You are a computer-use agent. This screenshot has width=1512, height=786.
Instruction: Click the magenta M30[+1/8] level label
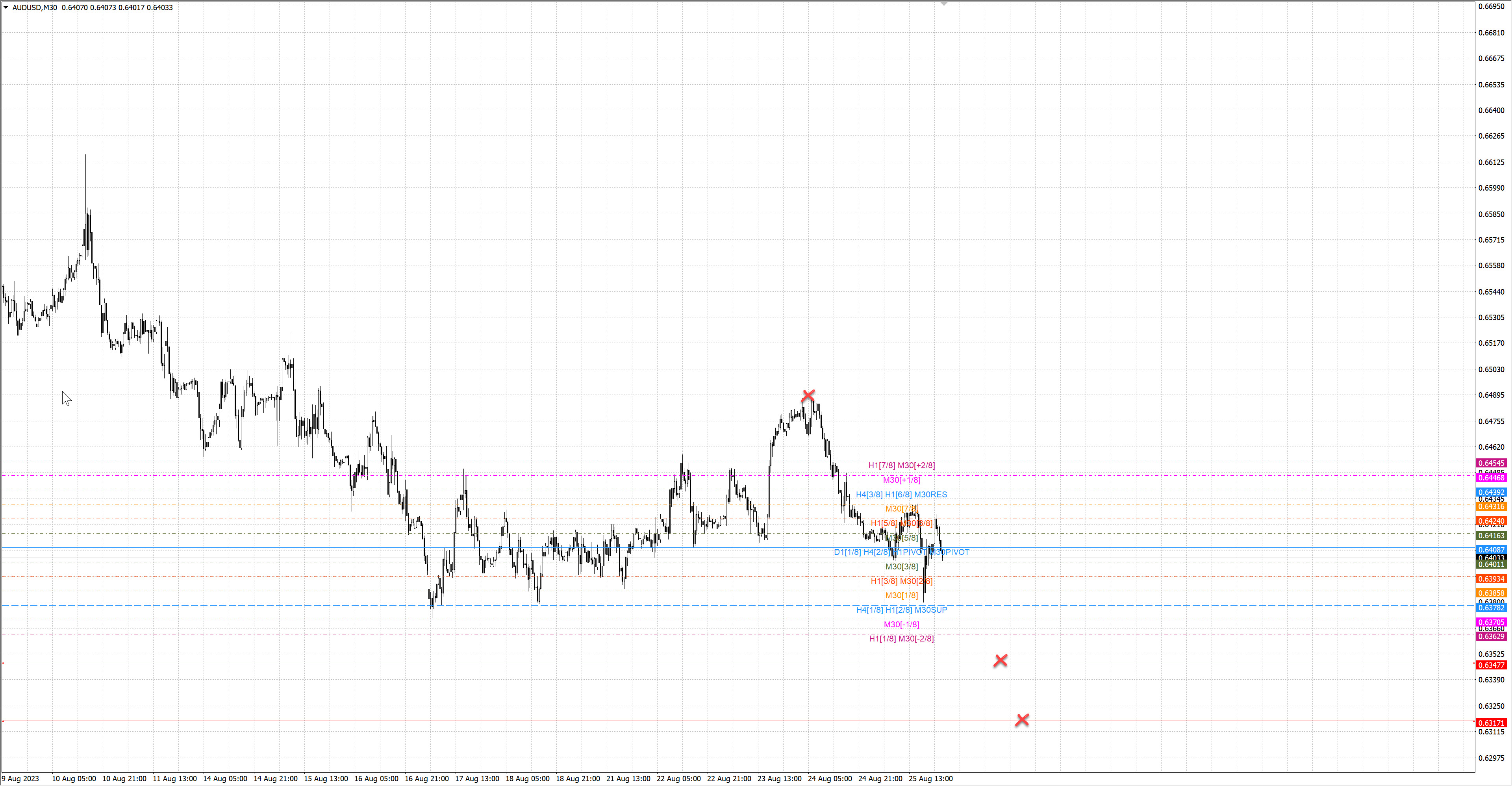(x=901, y=480)
